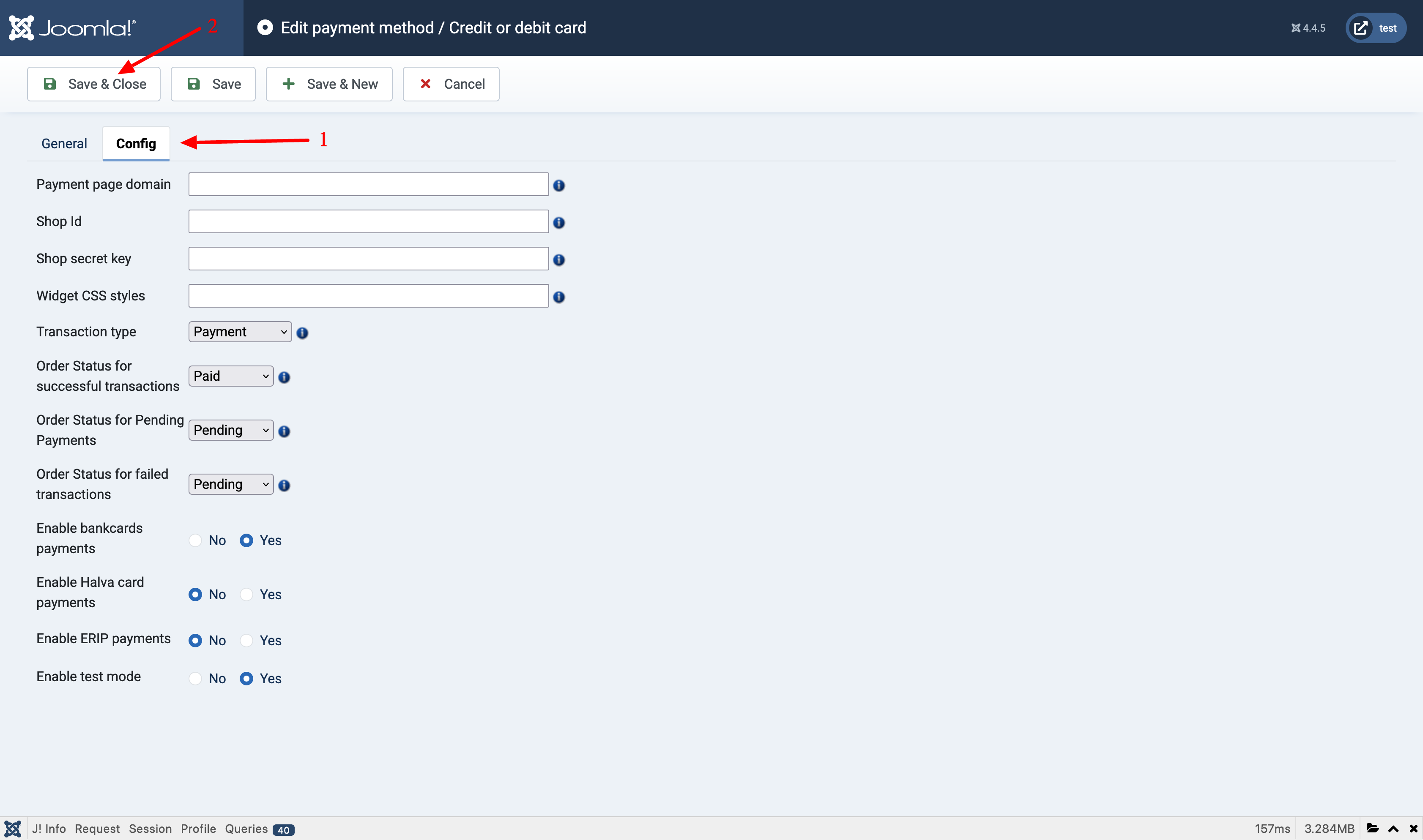This screenshot has height=840, width=1423.
Task: Open Order Status for successful transactions dropdown
Action: tap(230, 376)
